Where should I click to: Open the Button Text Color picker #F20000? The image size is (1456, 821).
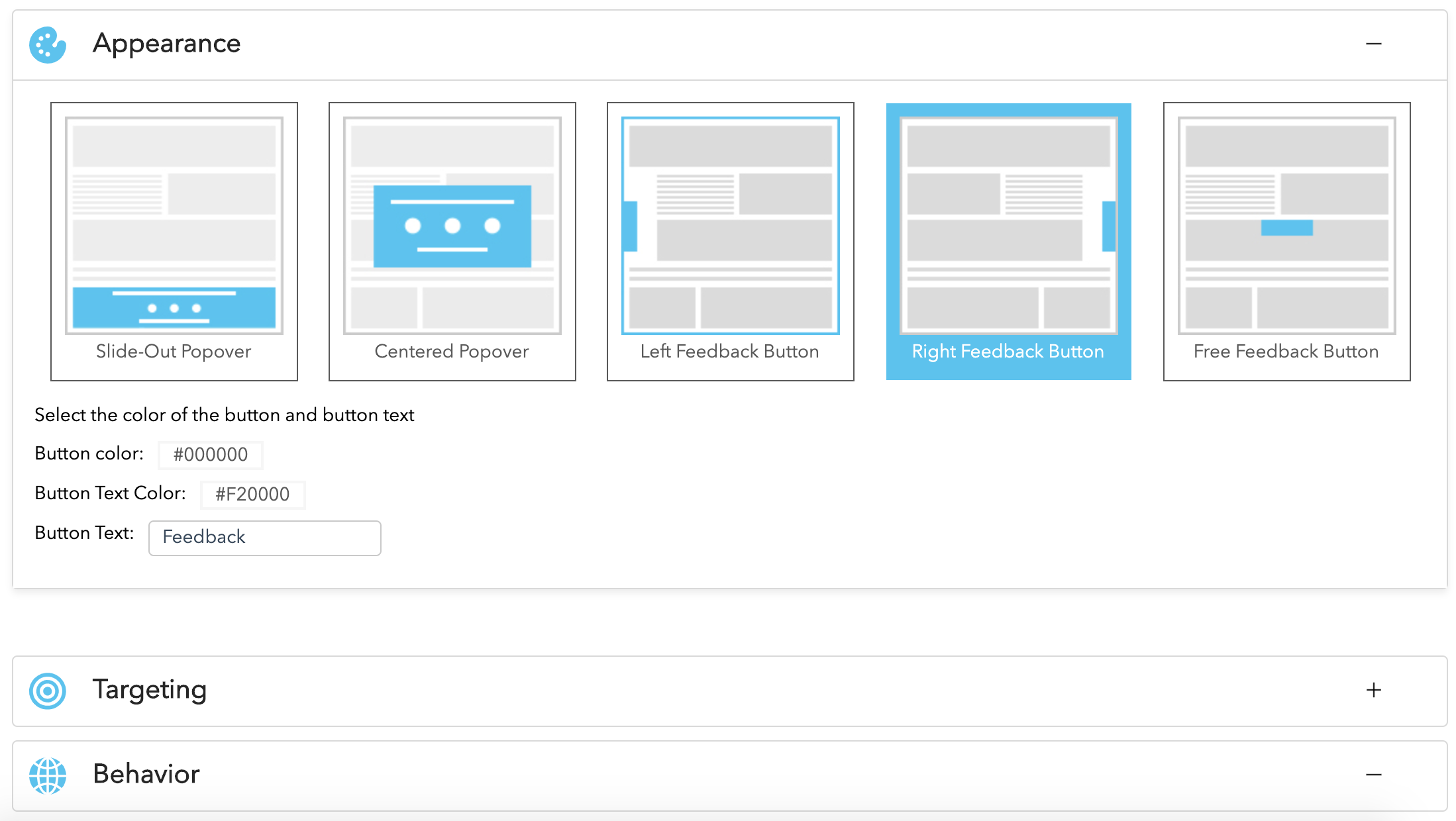pyautogui.click(x=252, y=495)
